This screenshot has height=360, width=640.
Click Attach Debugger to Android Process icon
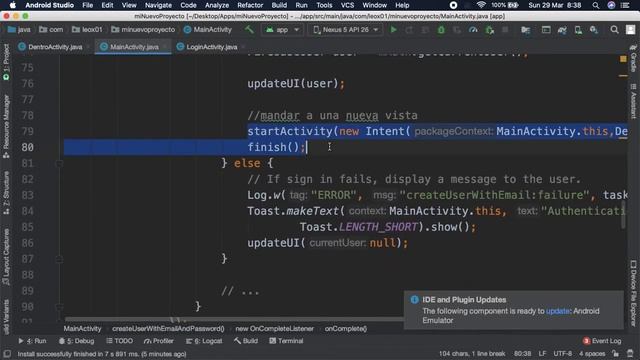click(x=489, y=30)
